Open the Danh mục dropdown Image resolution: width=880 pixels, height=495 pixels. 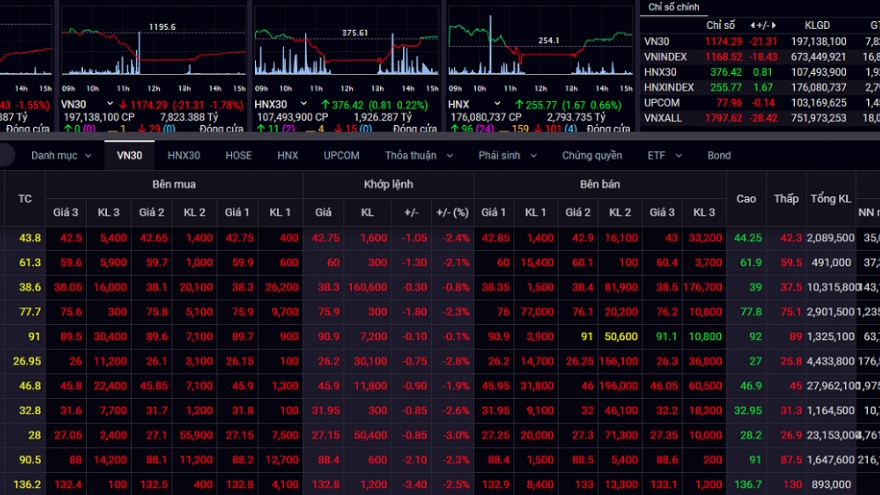tap(60, 156)
